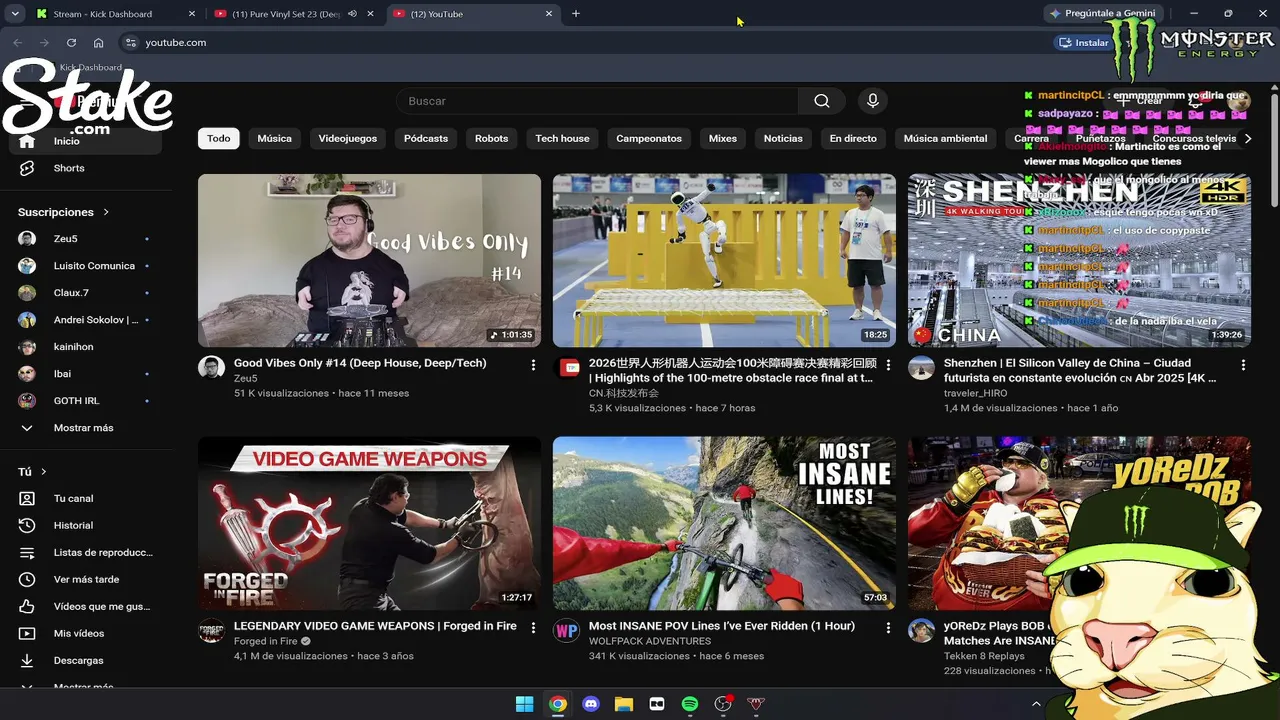Click channel avatar beside Good Vibes Only #14 title
Image resolution: width=1280 pixels, height=720 pixels.
pos(211,368)
